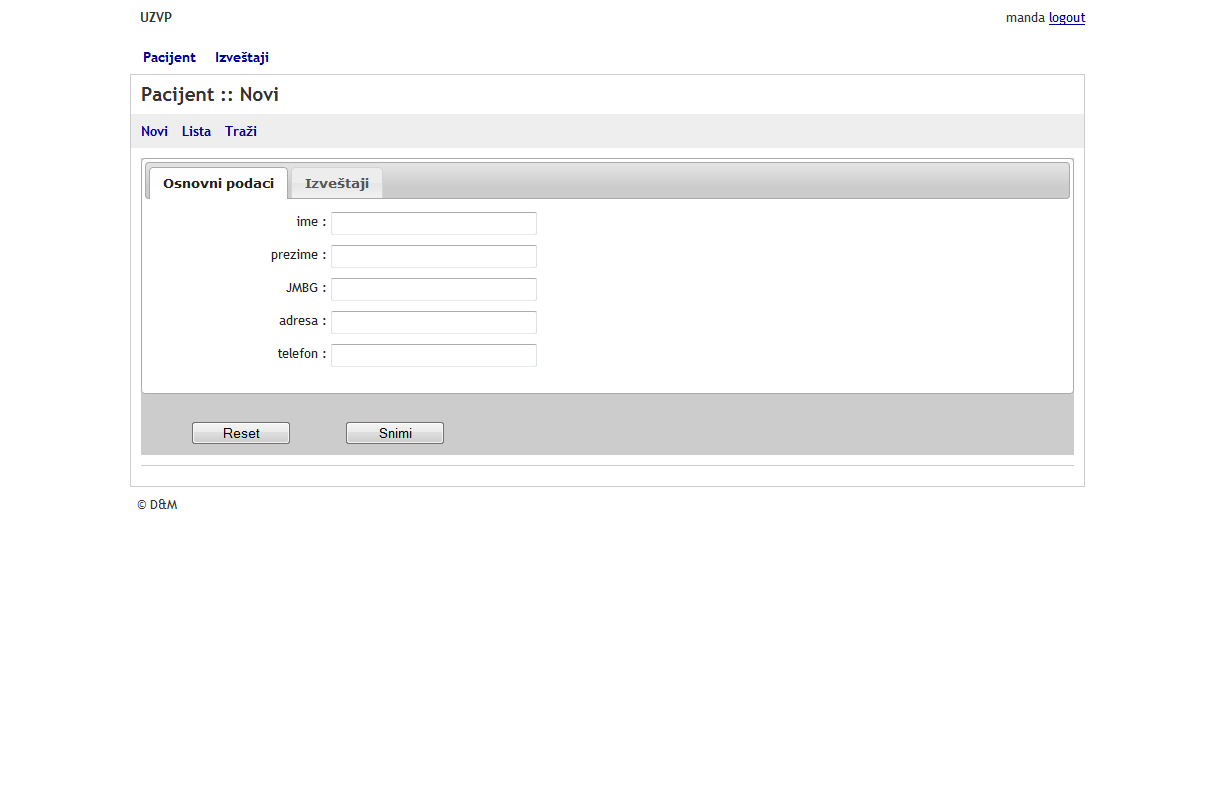The width and height of the screenshot is (1214, 805).
Task: Click the UZVP application title
Action: [x=156, y=18]
